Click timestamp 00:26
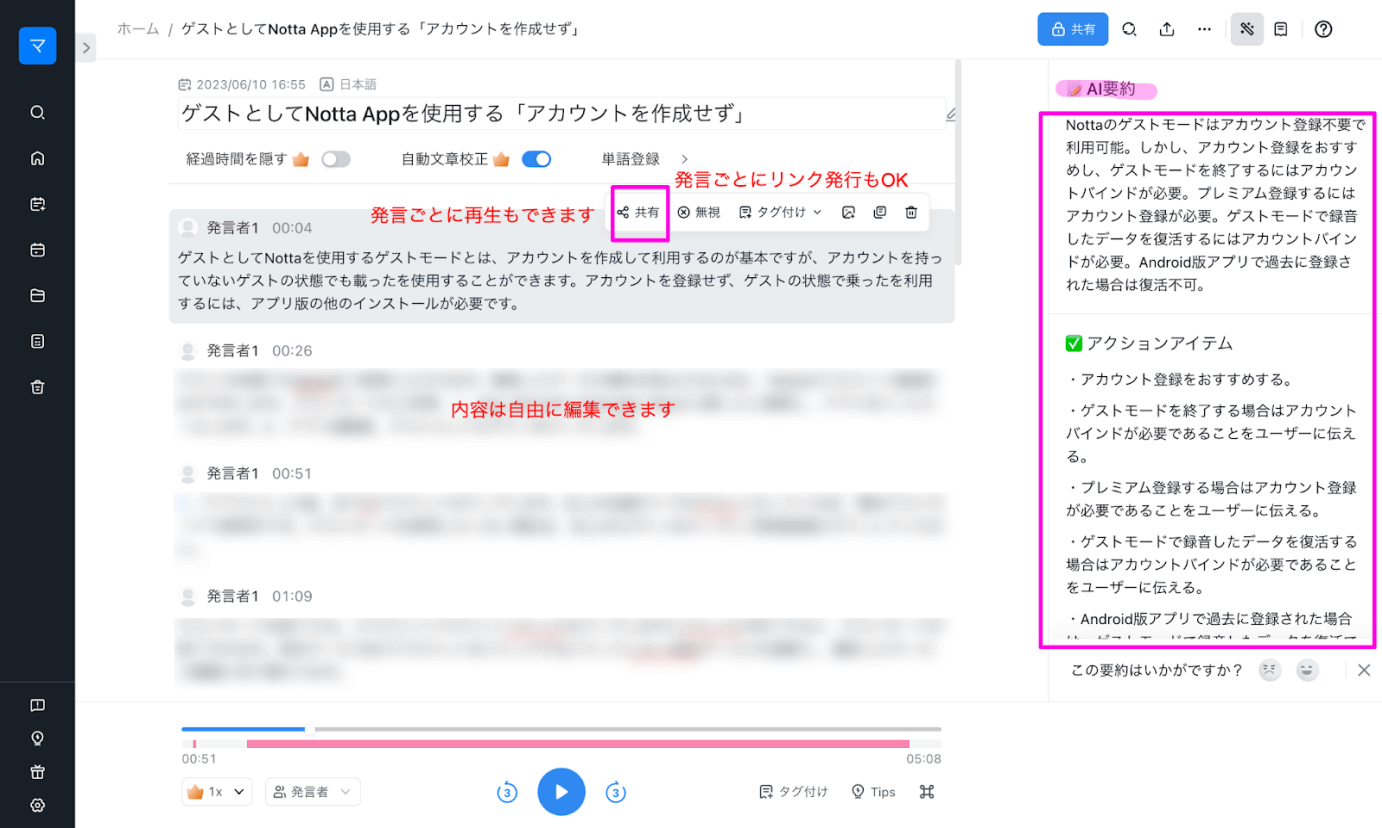The height and width of the screenshot is (828, 1382). (x=292, y=351)
